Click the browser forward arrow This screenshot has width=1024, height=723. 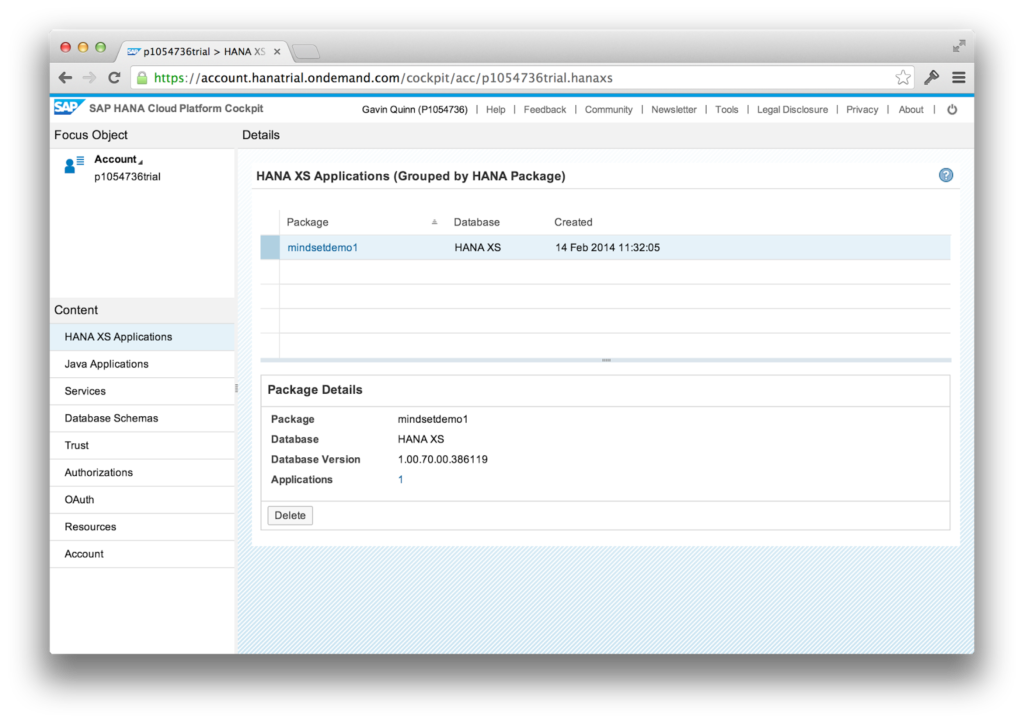click(89, 78)
